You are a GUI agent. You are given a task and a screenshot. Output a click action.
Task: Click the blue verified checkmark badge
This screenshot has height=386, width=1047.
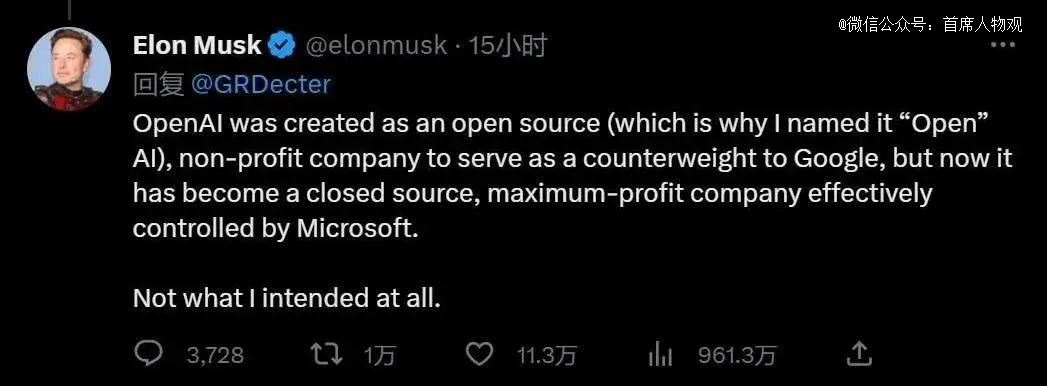coord(282,45)
